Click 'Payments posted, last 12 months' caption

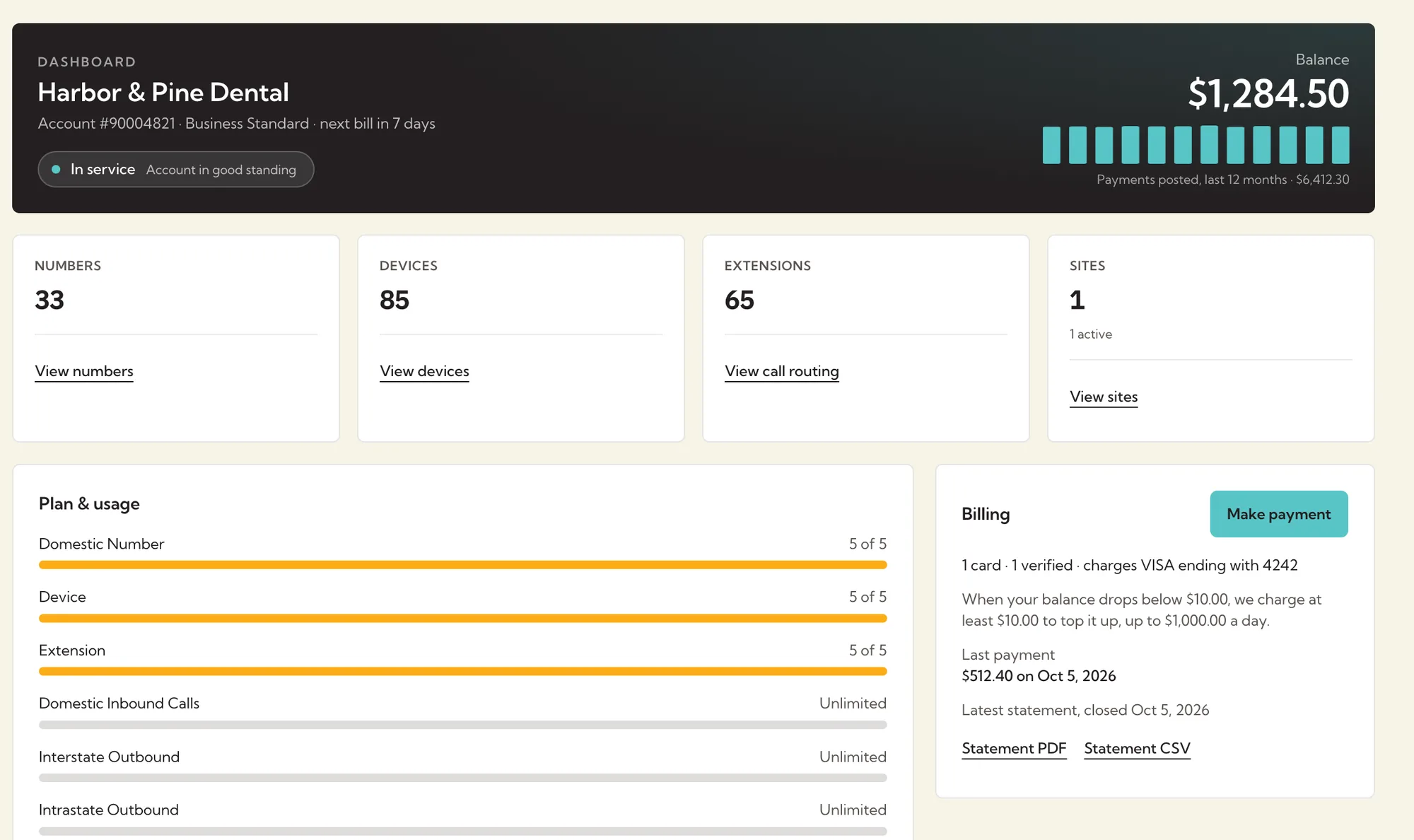tap(1223, 180)
